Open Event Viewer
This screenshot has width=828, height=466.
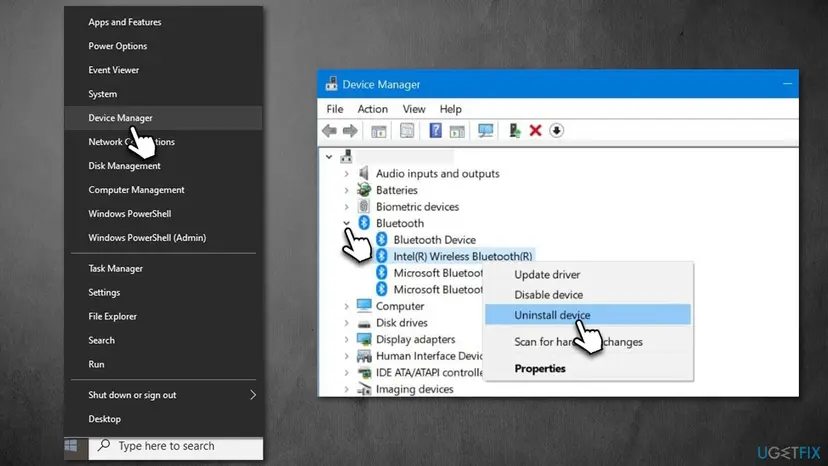[x=164, y=70]
